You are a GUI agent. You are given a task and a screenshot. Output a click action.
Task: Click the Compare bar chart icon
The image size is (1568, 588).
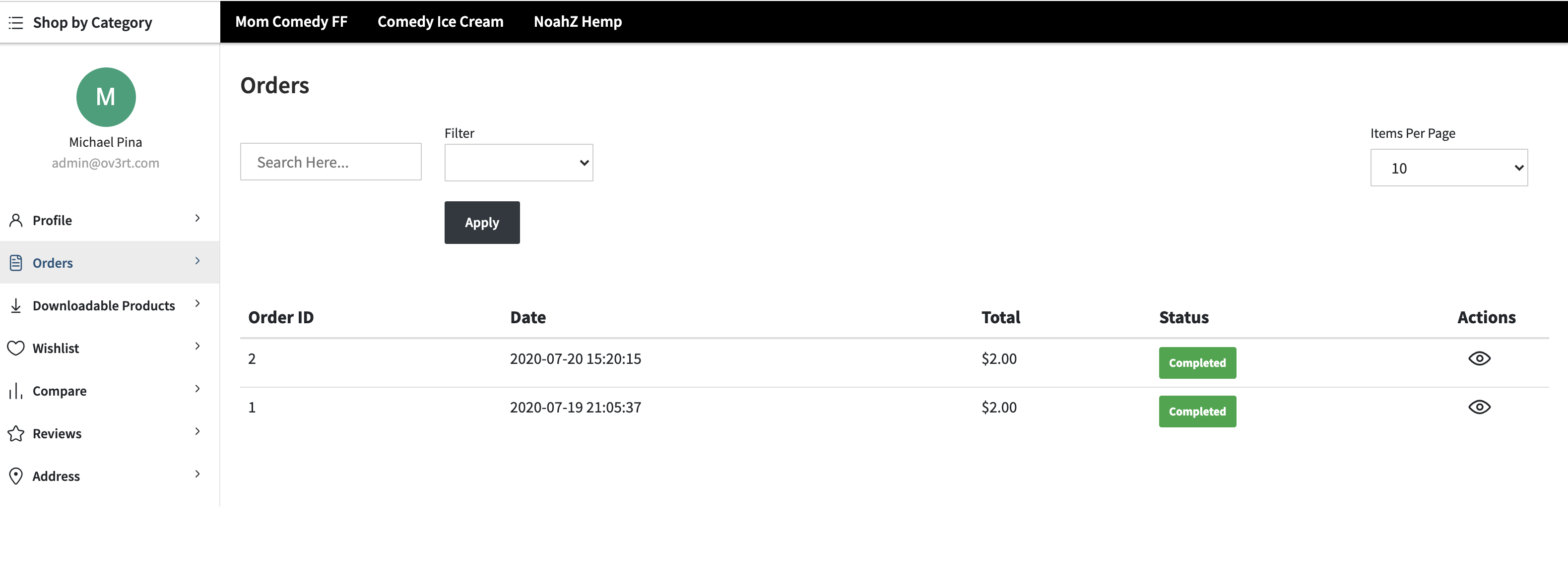tap(16, 390)
